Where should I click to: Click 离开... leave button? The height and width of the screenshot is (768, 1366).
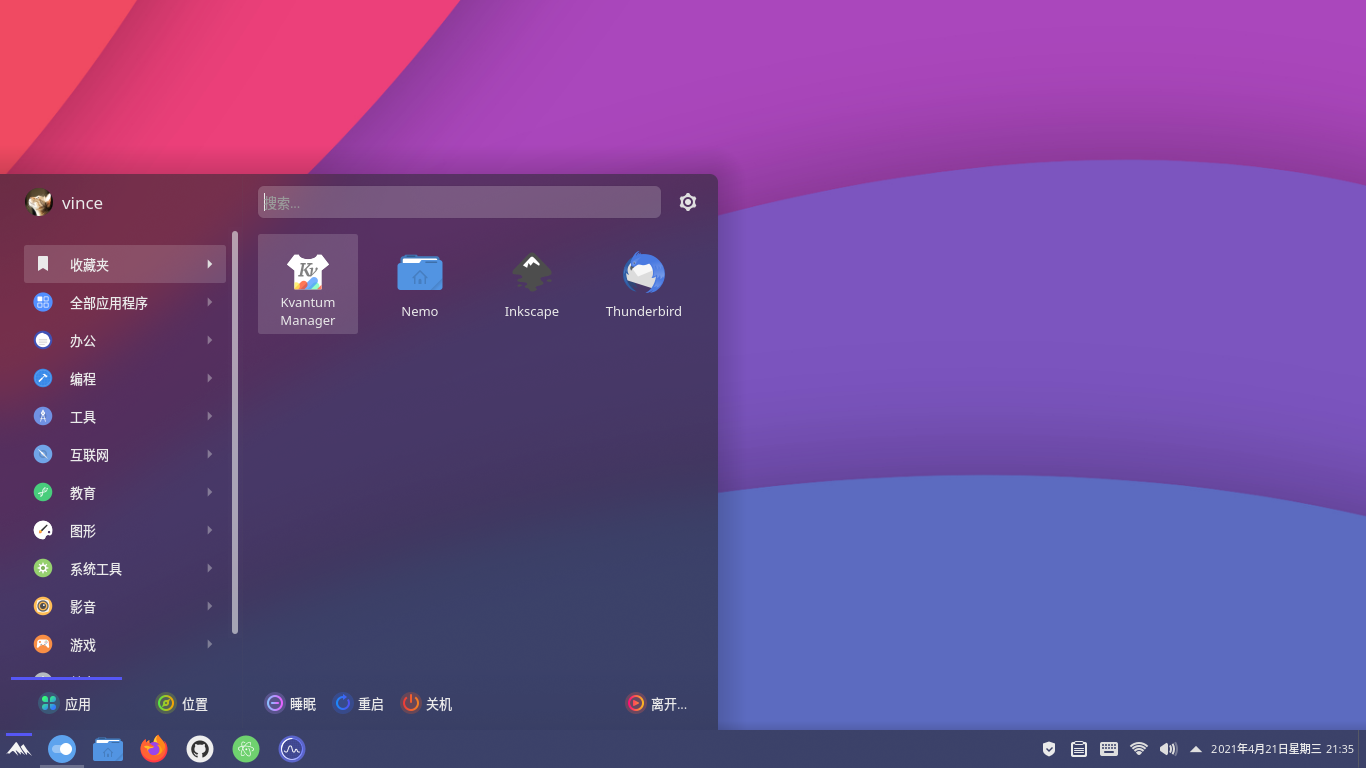point(656,703)
